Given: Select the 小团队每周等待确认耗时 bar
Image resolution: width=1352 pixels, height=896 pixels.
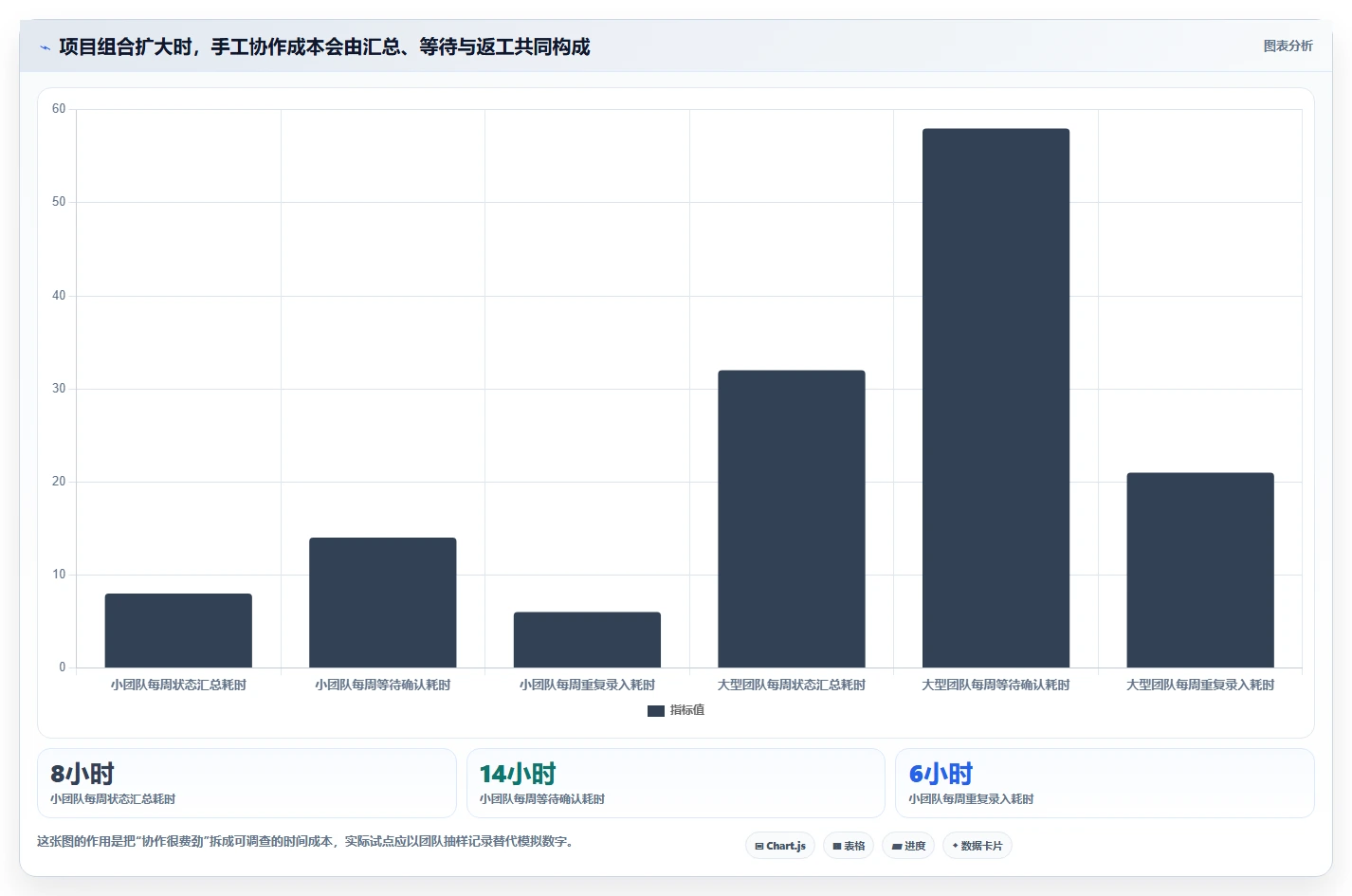Looking at the screenshot, I should (383, 603).
